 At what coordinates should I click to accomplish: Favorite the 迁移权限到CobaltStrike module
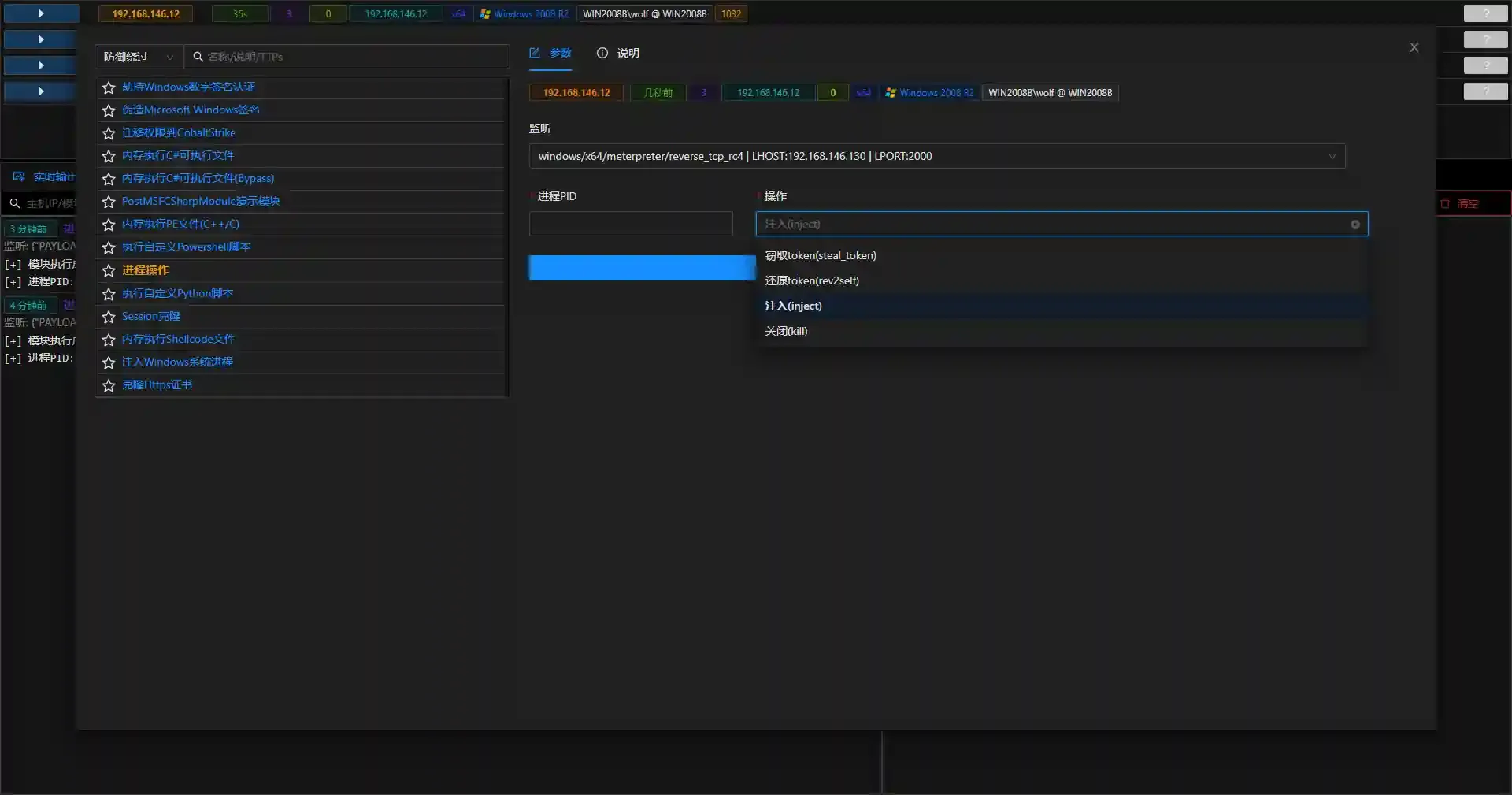(x=109, y=133)
